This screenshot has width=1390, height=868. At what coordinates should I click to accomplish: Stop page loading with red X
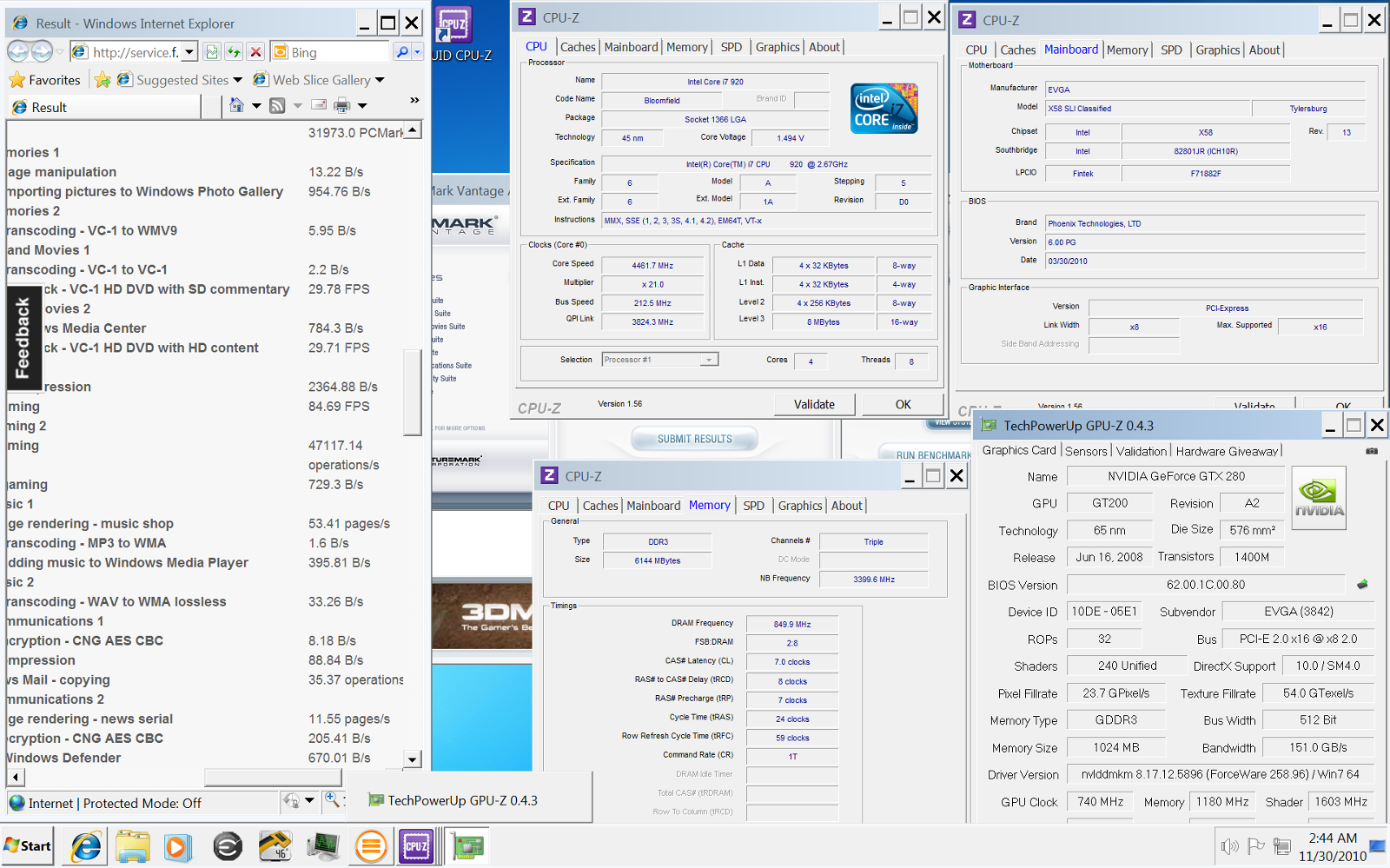[x=255, y=52]
